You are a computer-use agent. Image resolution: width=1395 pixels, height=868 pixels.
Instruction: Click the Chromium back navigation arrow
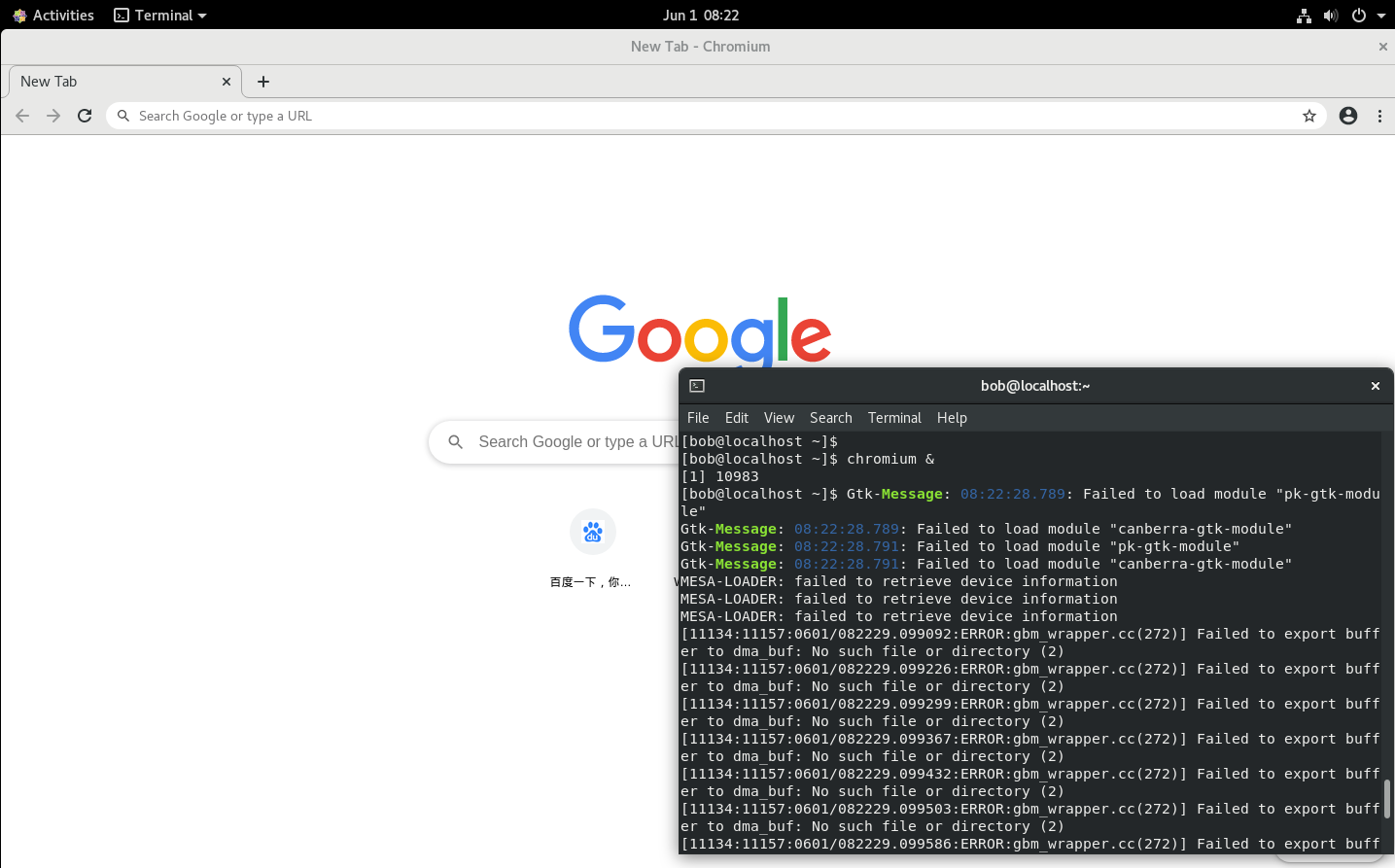point(22,116)
